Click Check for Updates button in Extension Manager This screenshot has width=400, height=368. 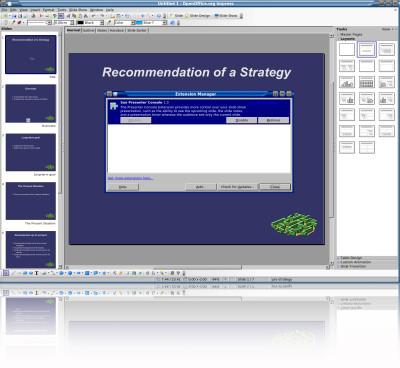pyautogui.click(x=237, y=187)
